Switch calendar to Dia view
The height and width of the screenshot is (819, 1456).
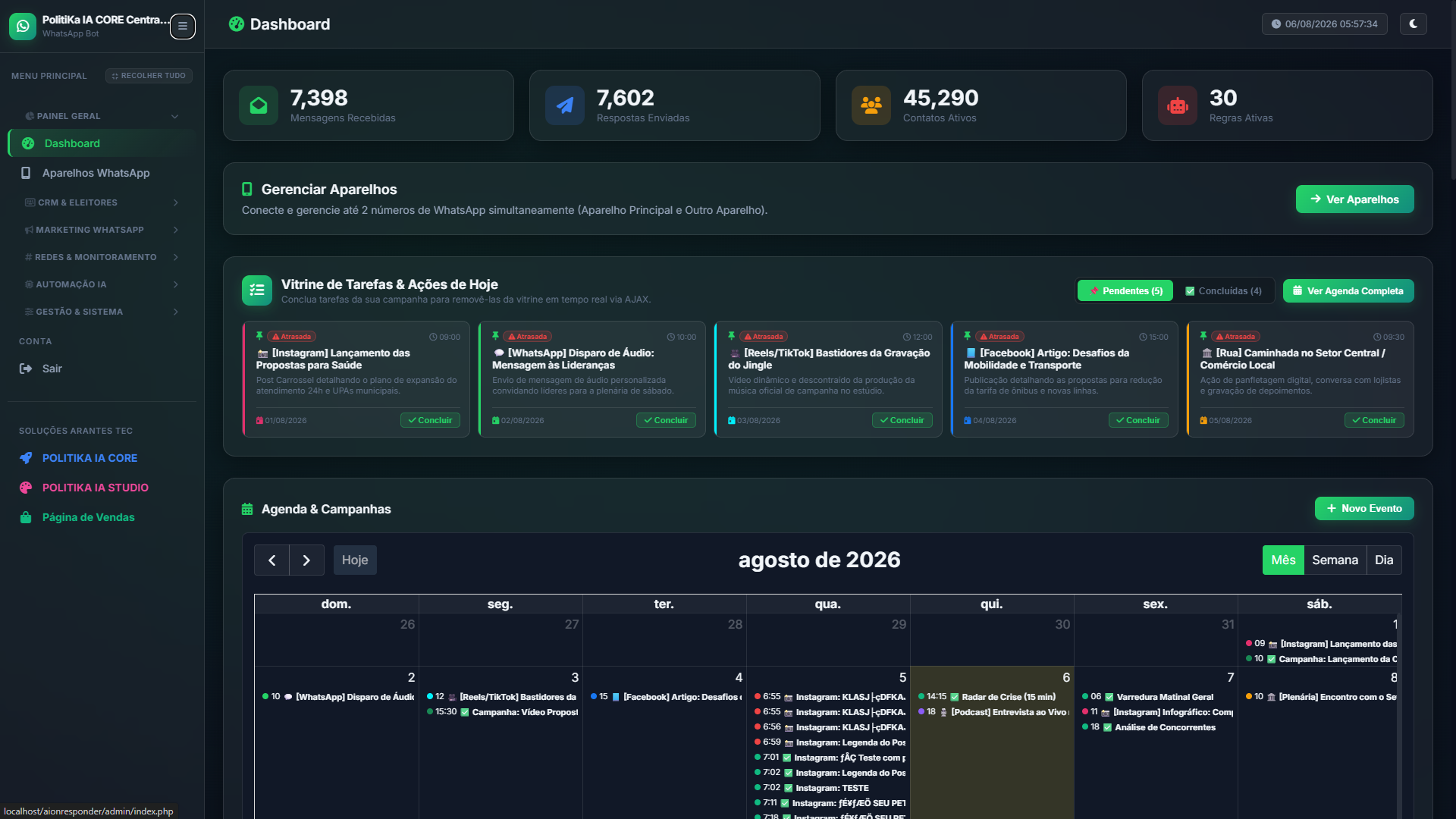[x=1384, y=560]
